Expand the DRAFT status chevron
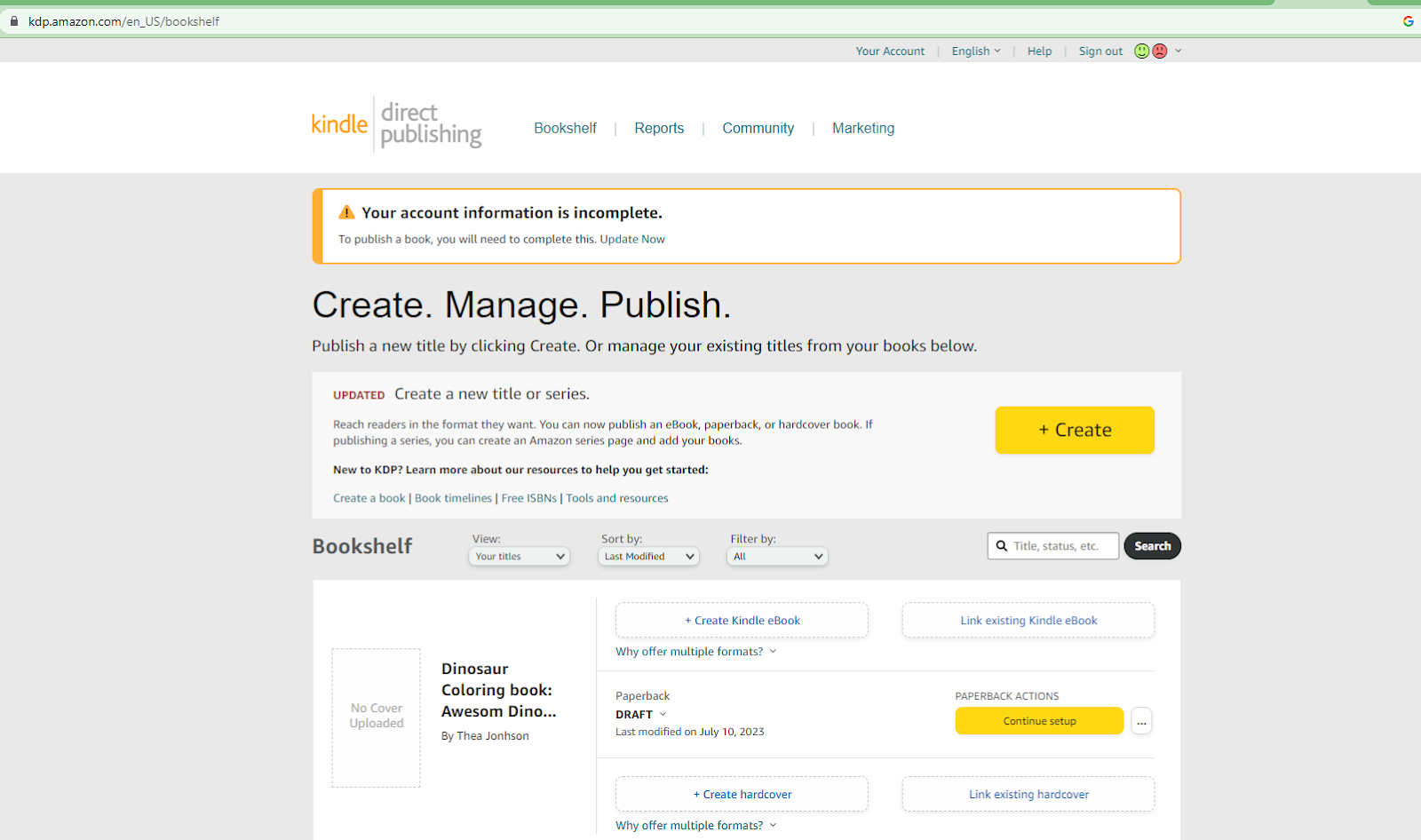This screenshot has width=1421, height=840. tap(663, 714)
